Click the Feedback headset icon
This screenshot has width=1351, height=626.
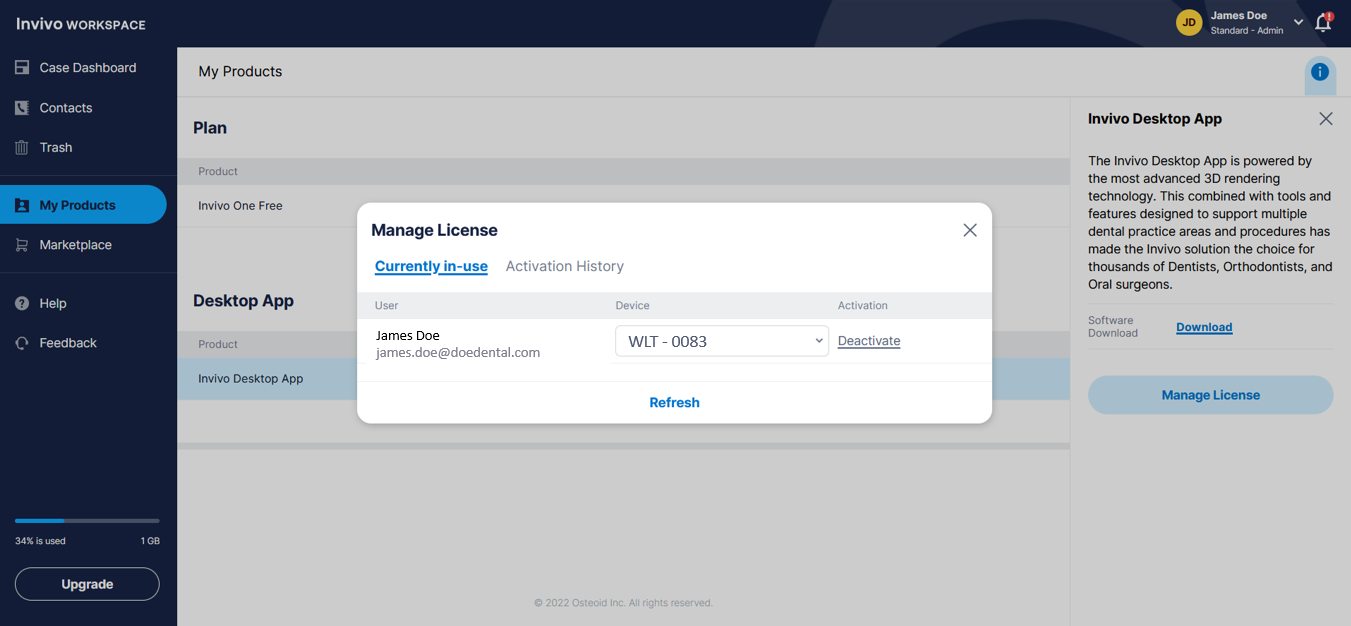click(22, 343)
